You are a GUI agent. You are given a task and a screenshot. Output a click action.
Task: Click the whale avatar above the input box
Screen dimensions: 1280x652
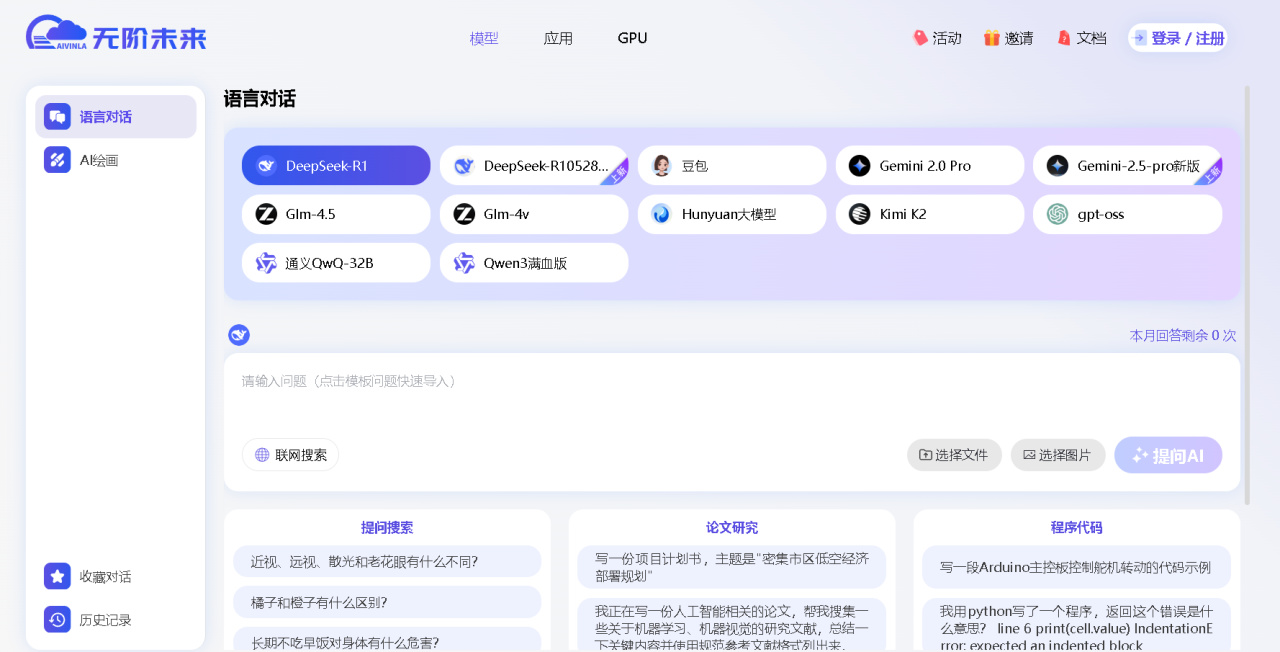(x=239, y=335)
